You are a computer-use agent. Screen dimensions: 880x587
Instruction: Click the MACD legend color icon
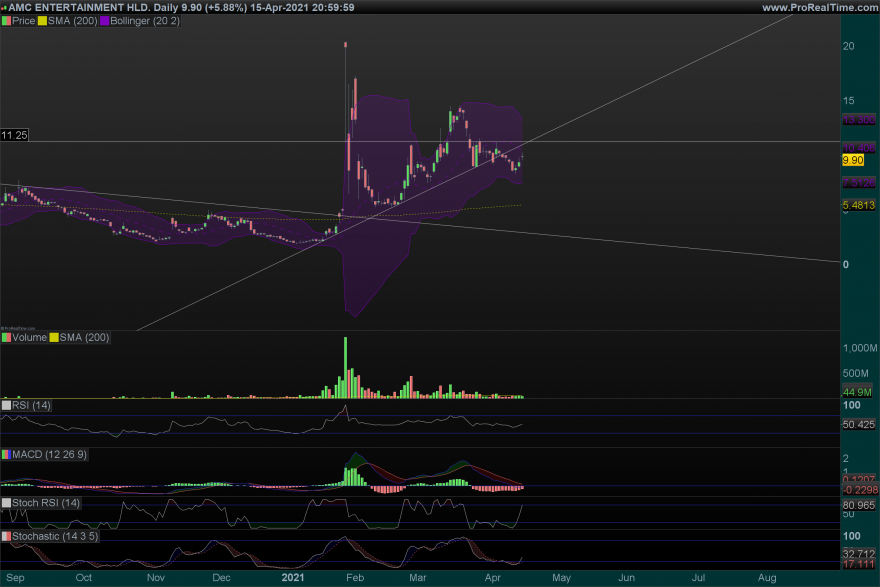(x=5, y=455)
